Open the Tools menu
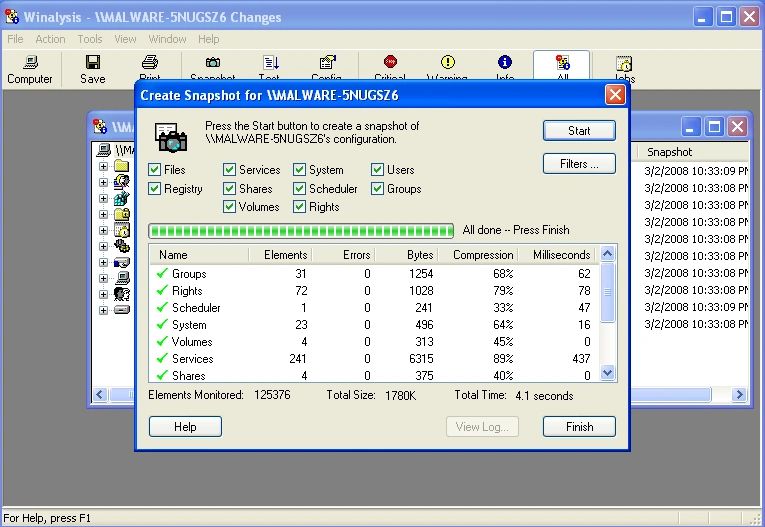This screenshot has height=527, width=765. click(90, 39)
